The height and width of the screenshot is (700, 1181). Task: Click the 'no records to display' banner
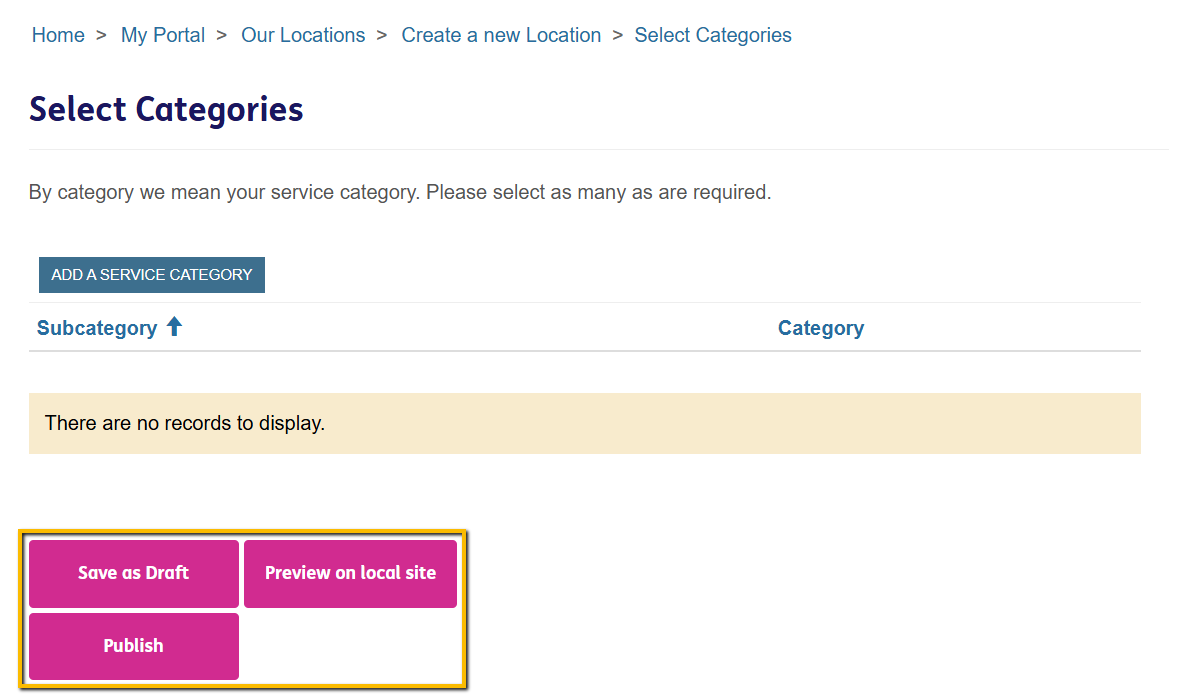tap(584, 423)
